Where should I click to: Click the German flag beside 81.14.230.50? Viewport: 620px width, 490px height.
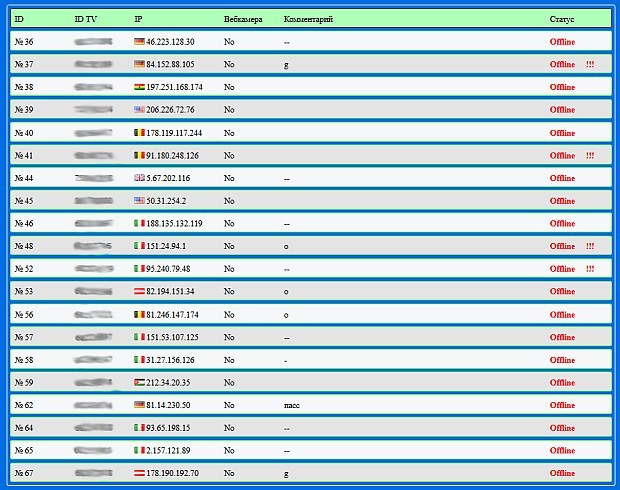pyautogui.click(x=139, y=405)
